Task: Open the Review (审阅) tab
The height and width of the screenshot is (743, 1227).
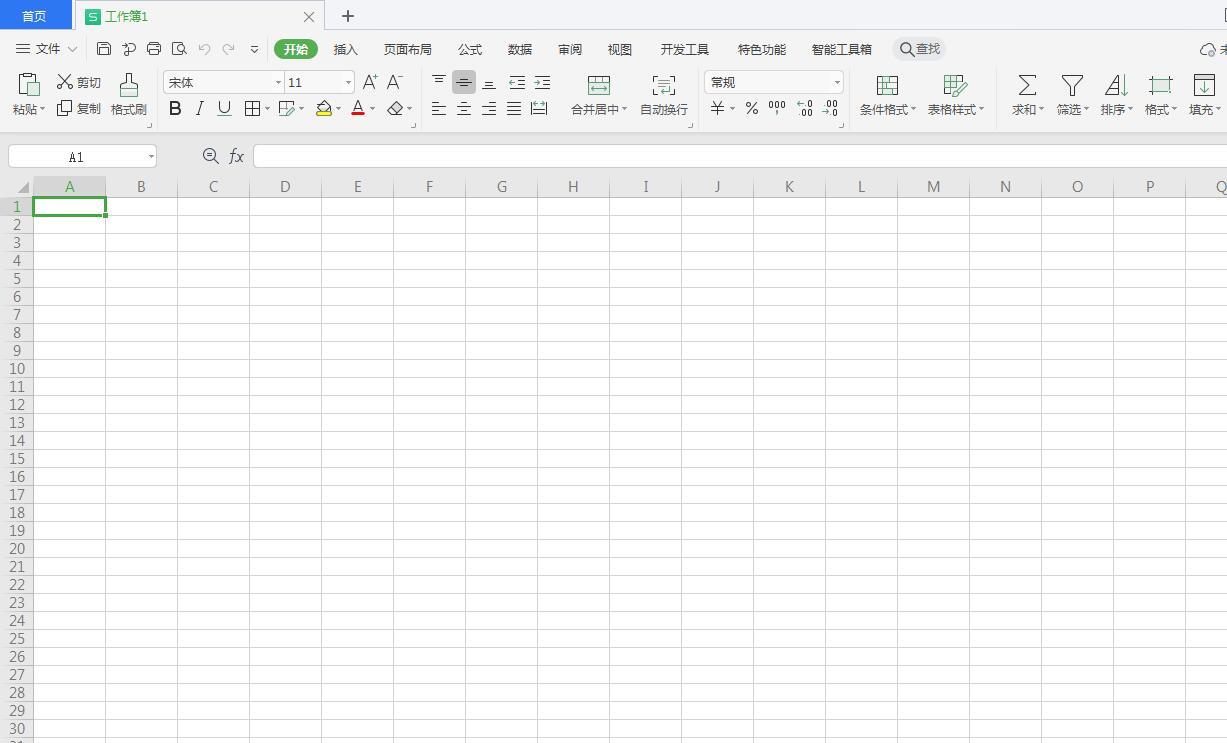Action: pos(570,49)
